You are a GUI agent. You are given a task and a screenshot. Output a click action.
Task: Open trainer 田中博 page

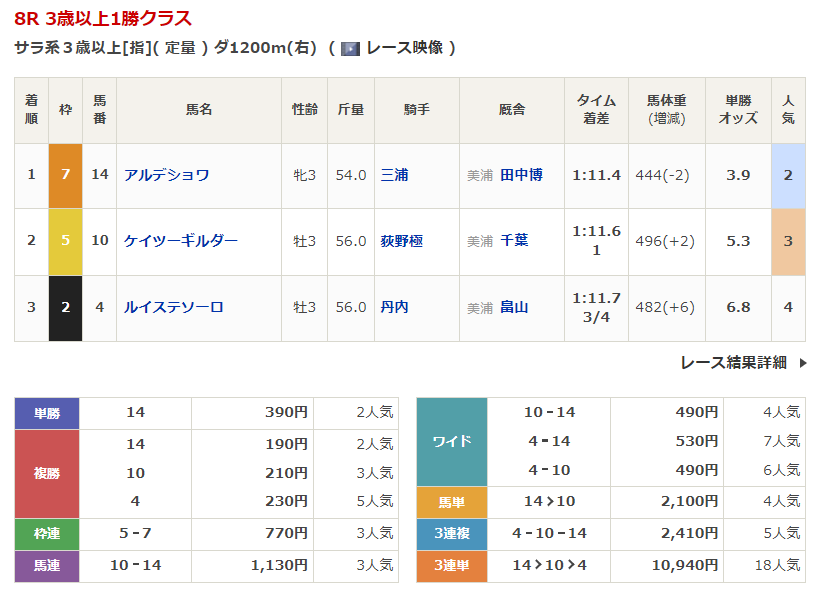point(521,175)
